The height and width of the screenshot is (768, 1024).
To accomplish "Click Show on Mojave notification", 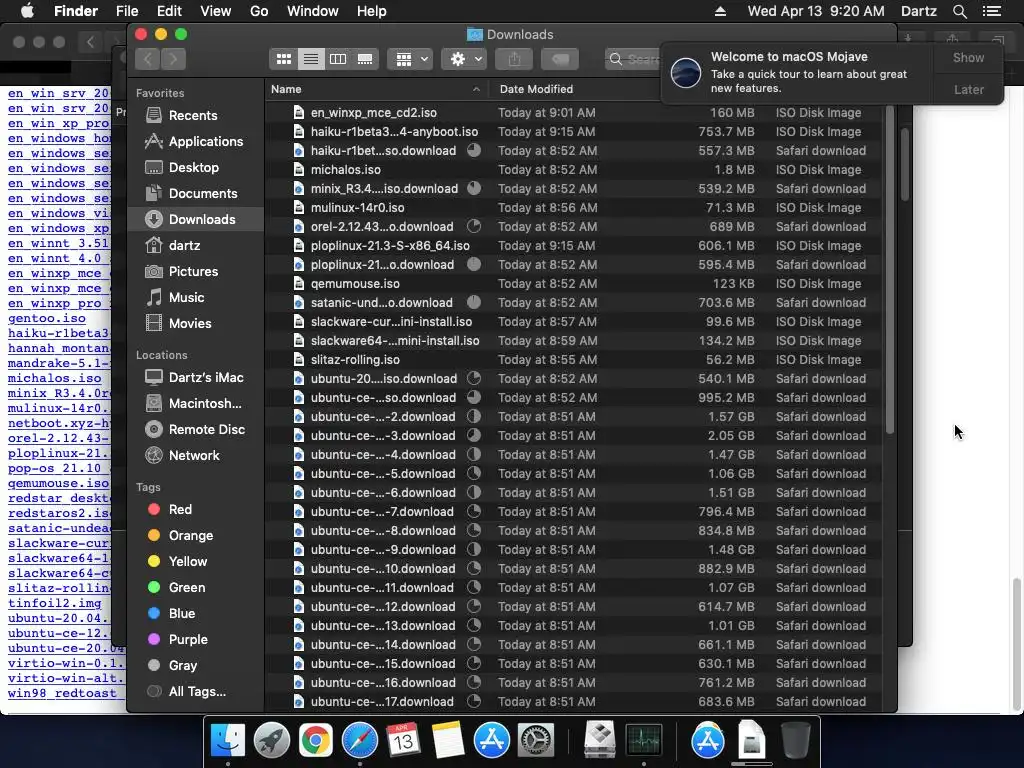I will tap(968, 58).
